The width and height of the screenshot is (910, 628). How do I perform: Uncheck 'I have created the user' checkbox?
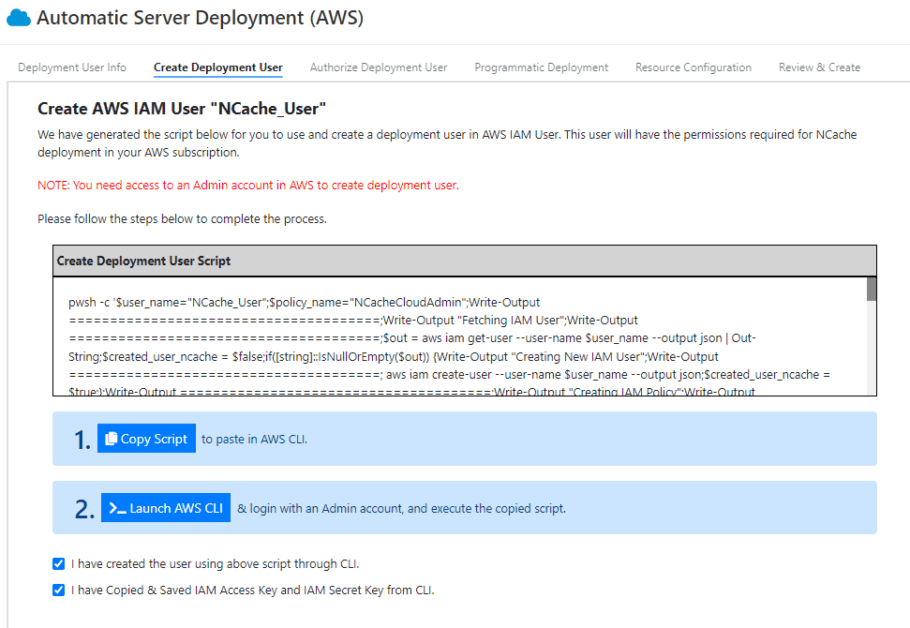tap(59, 564)
